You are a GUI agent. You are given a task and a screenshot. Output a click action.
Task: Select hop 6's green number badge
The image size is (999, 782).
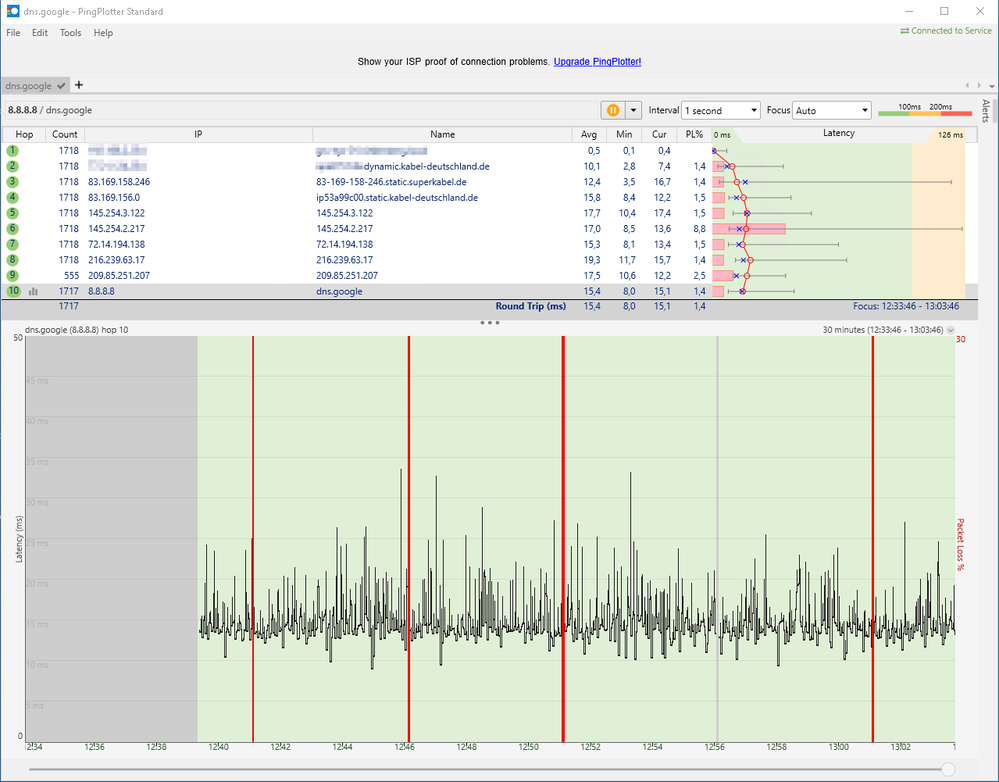click(x=11, y=228)
